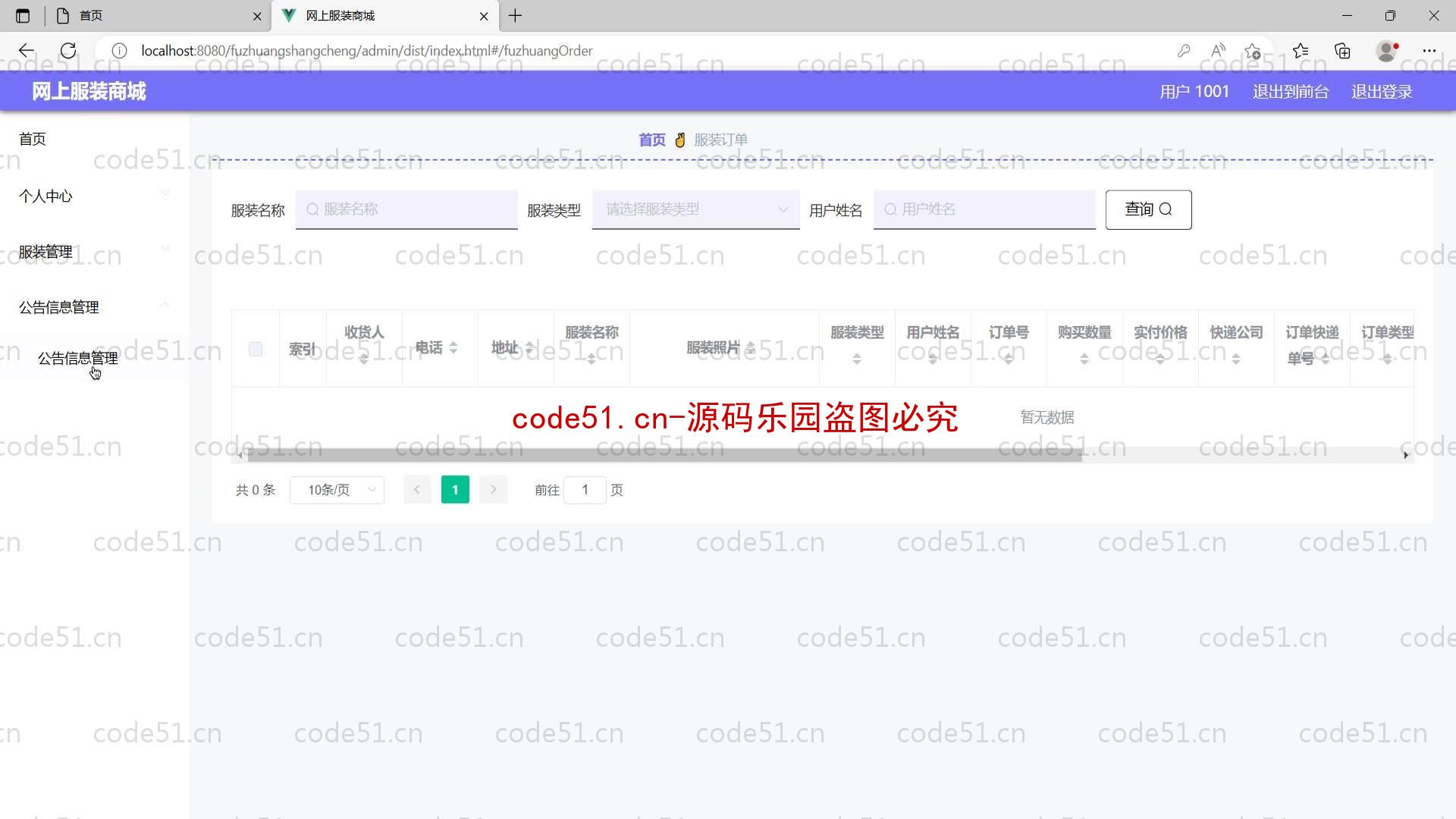The image size is (1456, 819).
Task: Focus the 服装名称 search field
Action: click(406, 209)
